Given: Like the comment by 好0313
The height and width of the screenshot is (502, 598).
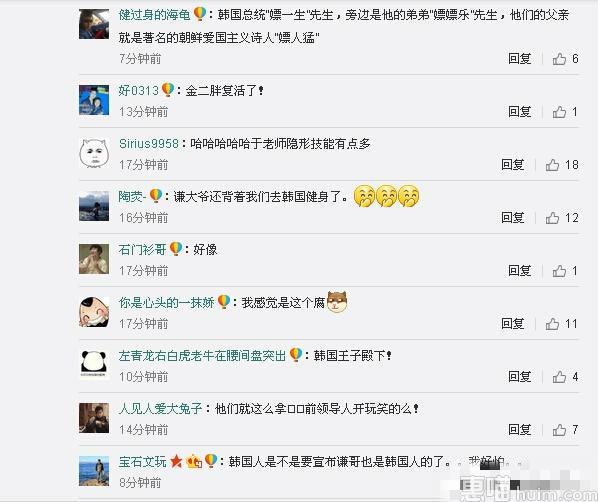Looking at the screenshot, I should 565,112.
